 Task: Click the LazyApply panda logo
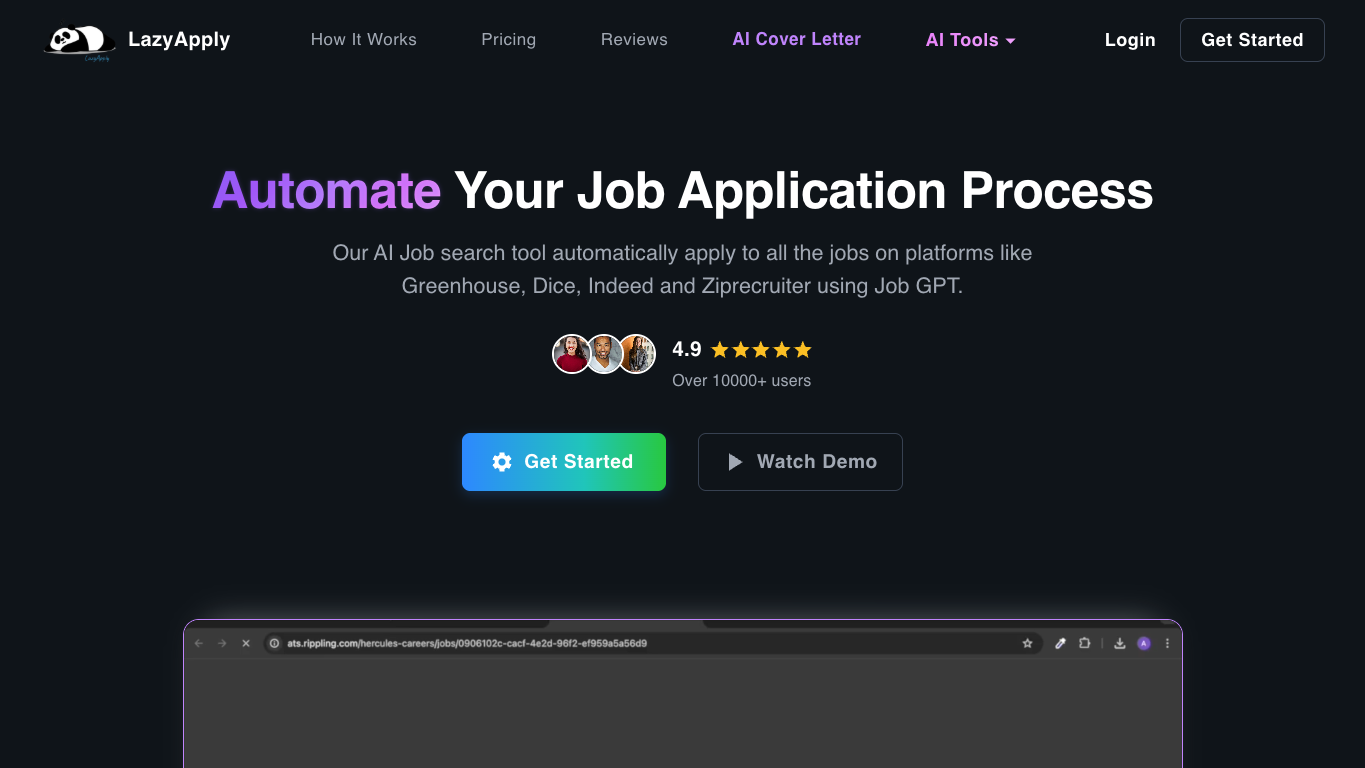(x=80, y=42)
